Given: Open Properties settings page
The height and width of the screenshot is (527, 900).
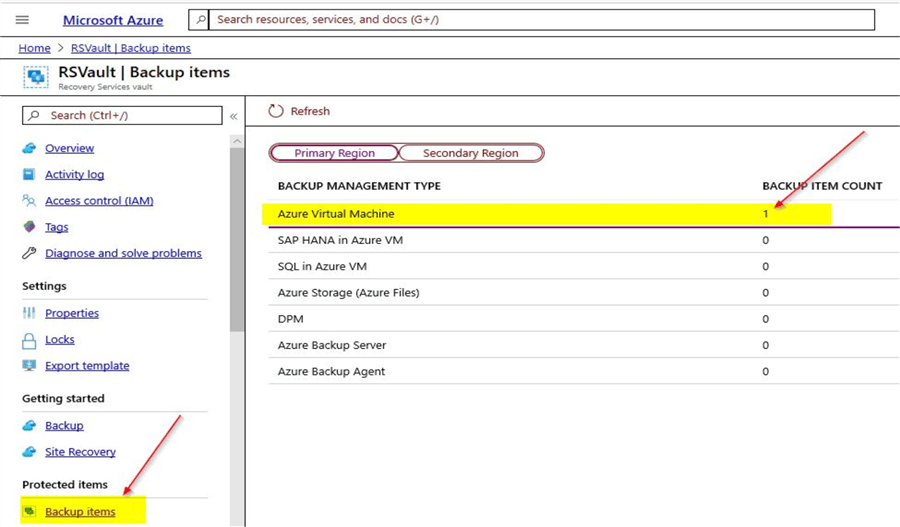Looking at the screenshot, I should 72,313.
